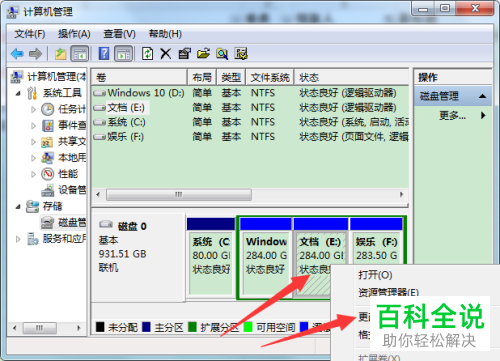This screenshot has width=500, height=361.
Task: Click the bright green 可用空间 legend swatch
Action: click(248, 327)
